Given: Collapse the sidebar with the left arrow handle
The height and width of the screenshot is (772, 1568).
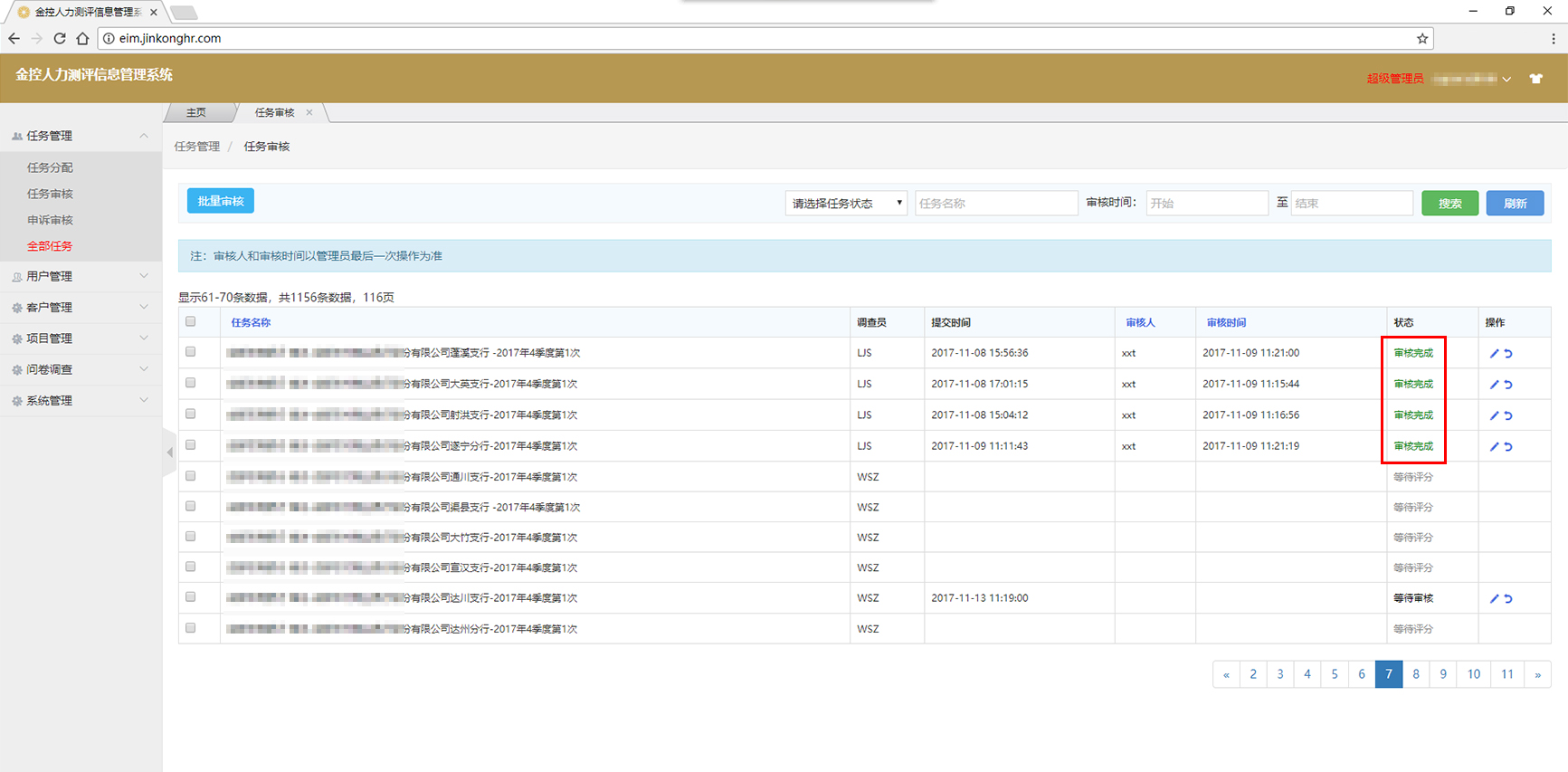Looking at the screenshot, I should [x=169, y=453].
